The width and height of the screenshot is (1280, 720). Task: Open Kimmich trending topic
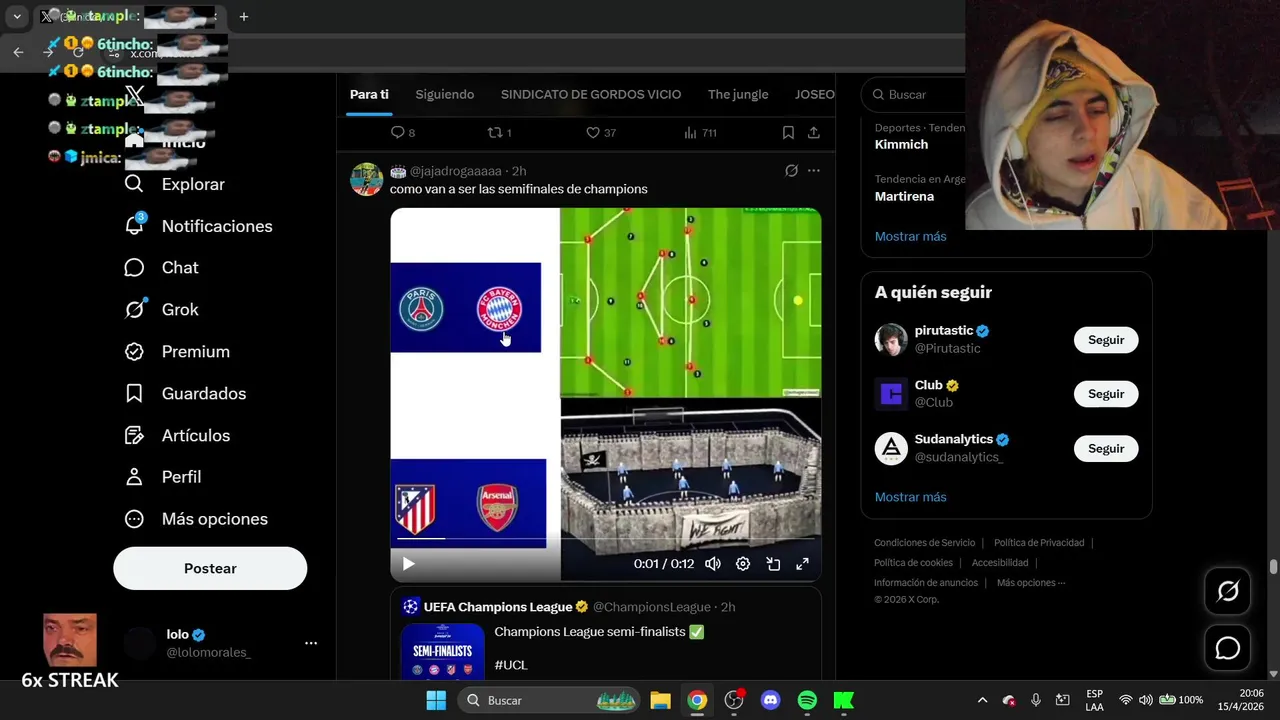901,144
